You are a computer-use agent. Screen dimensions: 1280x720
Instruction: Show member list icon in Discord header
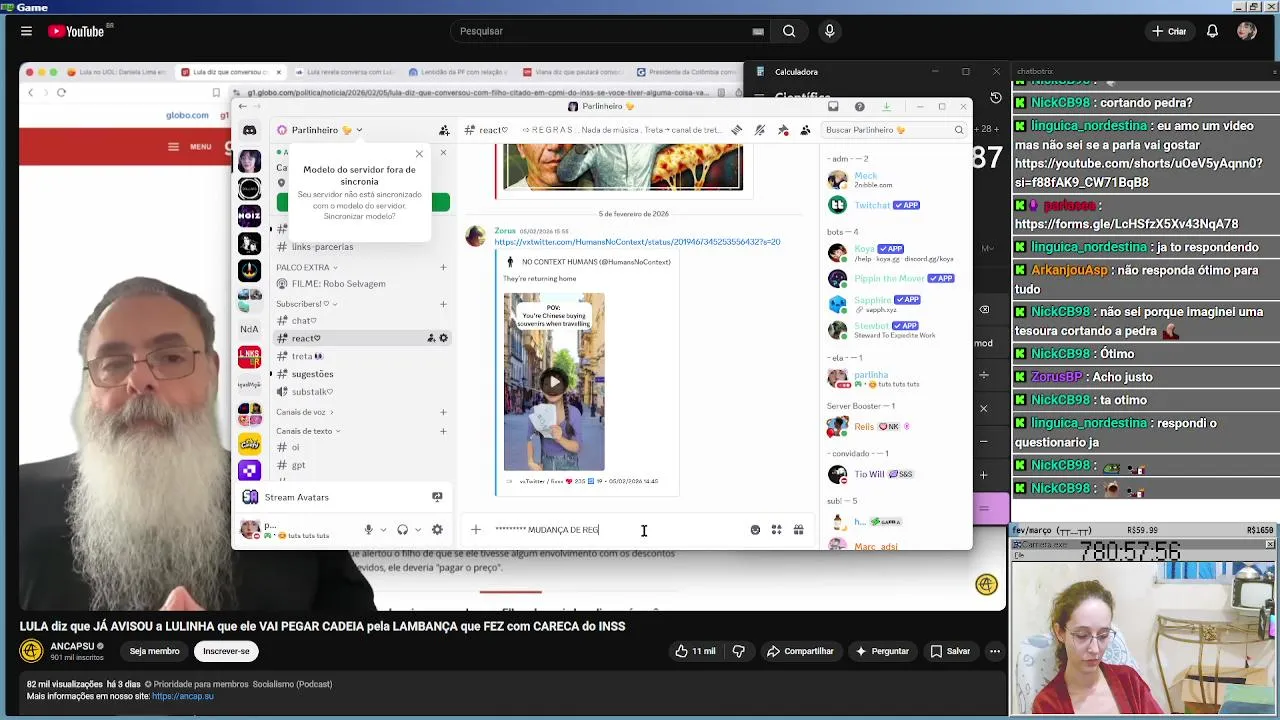point(805,130)
